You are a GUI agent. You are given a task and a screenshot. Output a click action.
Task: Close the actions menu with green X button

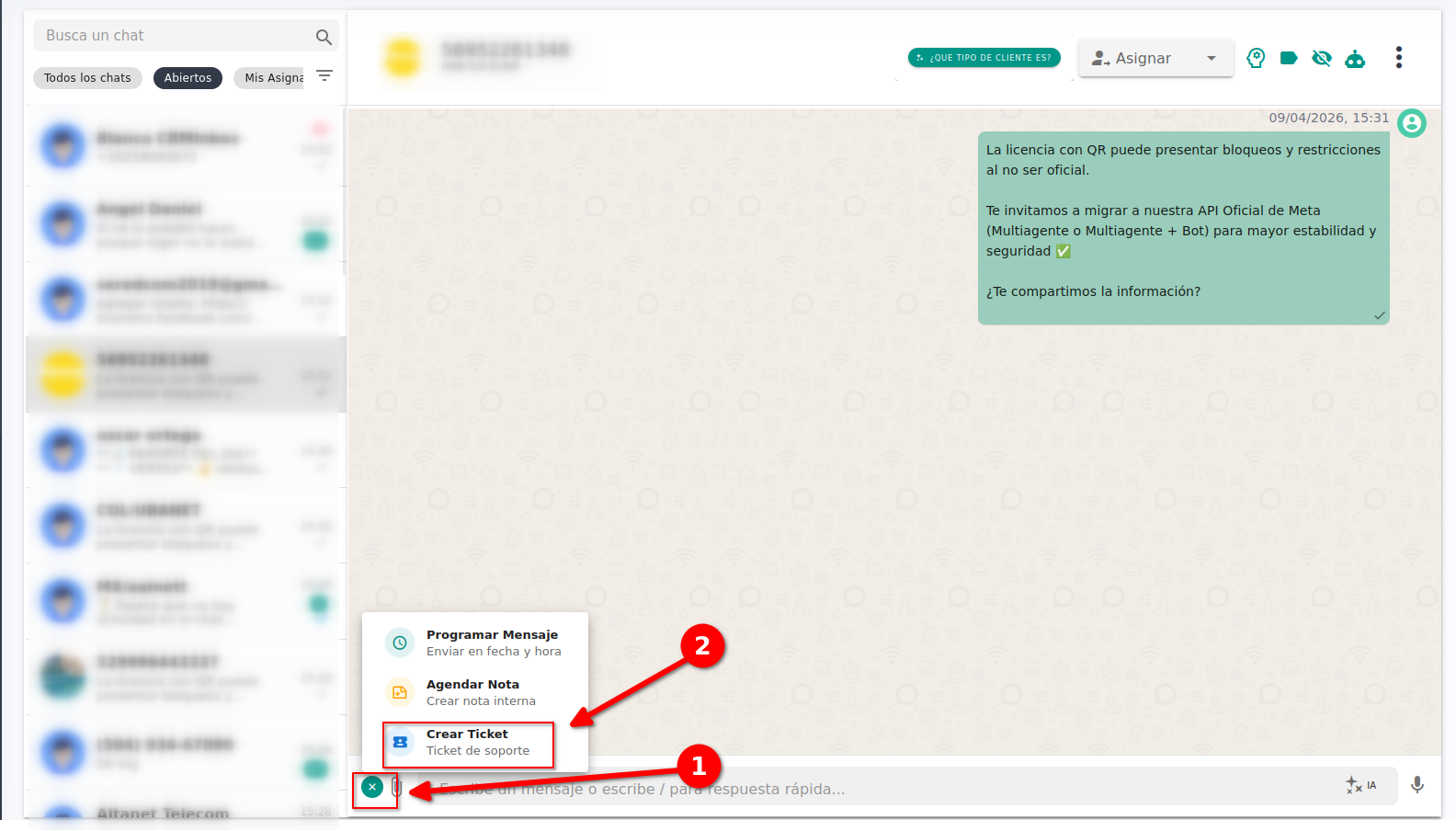[371, 787]
